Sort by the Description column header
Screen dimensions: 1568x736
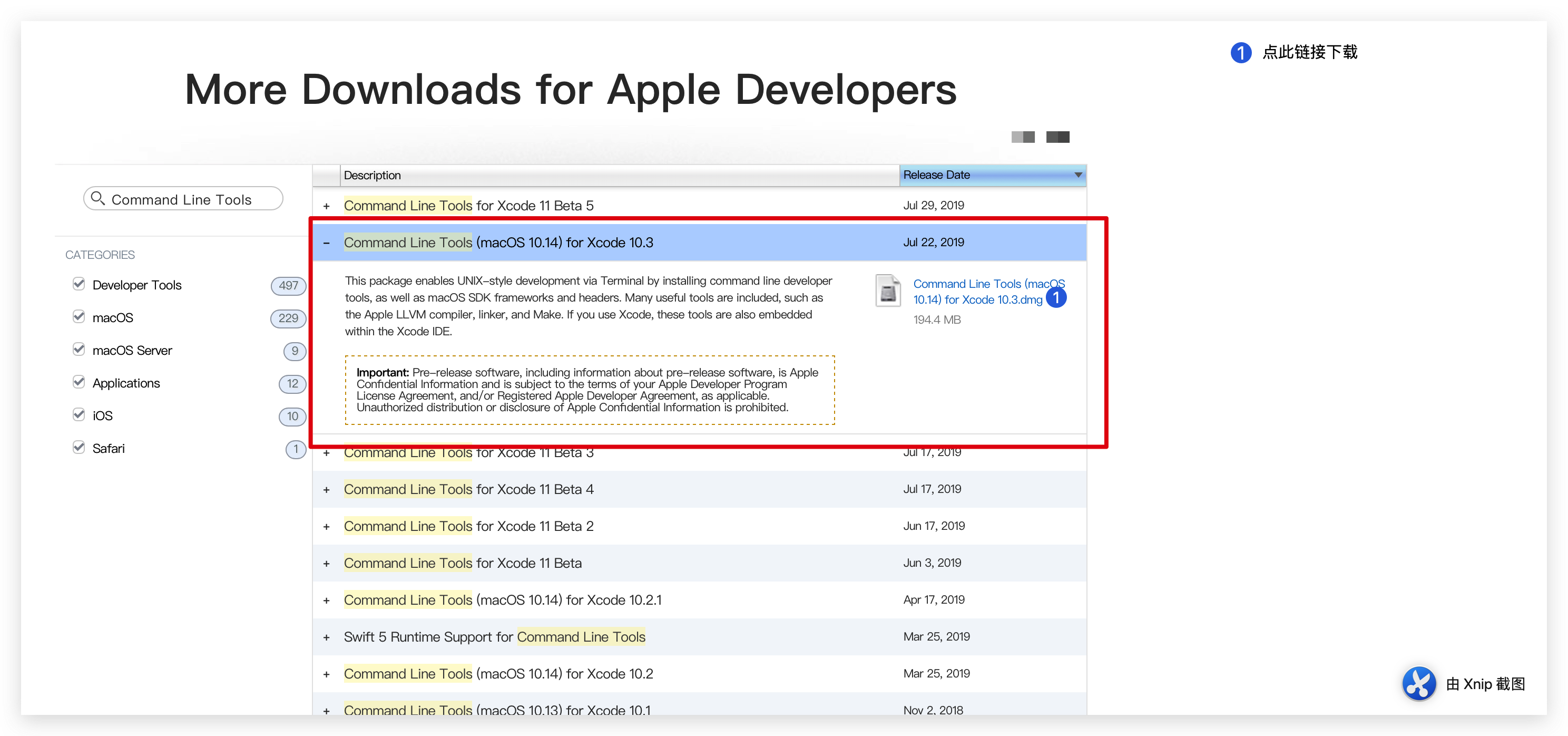click(619, 175)
